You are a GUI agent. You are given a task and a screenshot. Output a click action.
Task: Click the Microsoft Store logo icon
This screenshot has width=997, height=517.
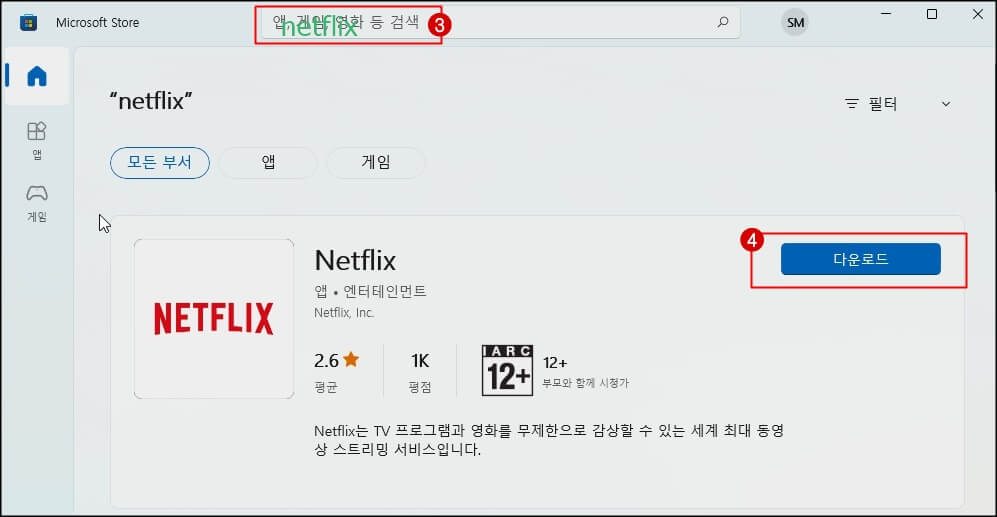pyautogui.click(x=29, y=23)
